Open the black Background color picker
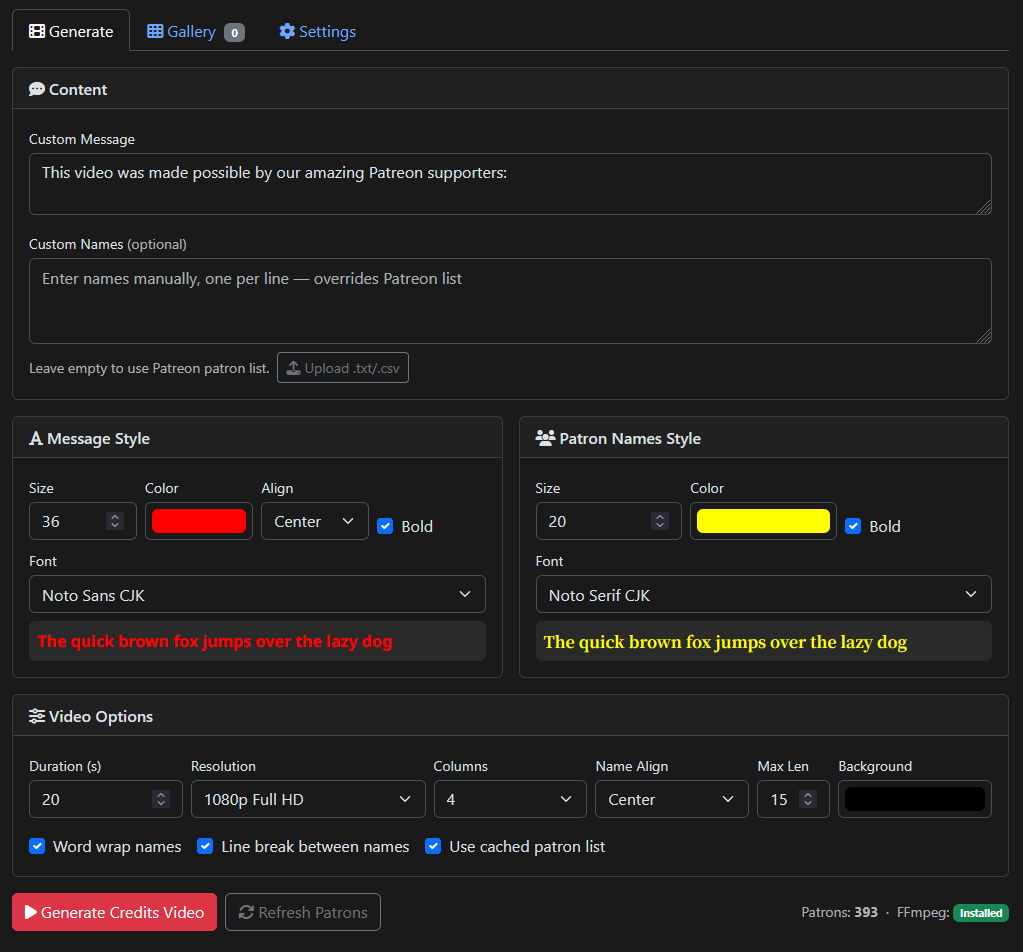Viewport: 1023px width, 952px height. 915,799
